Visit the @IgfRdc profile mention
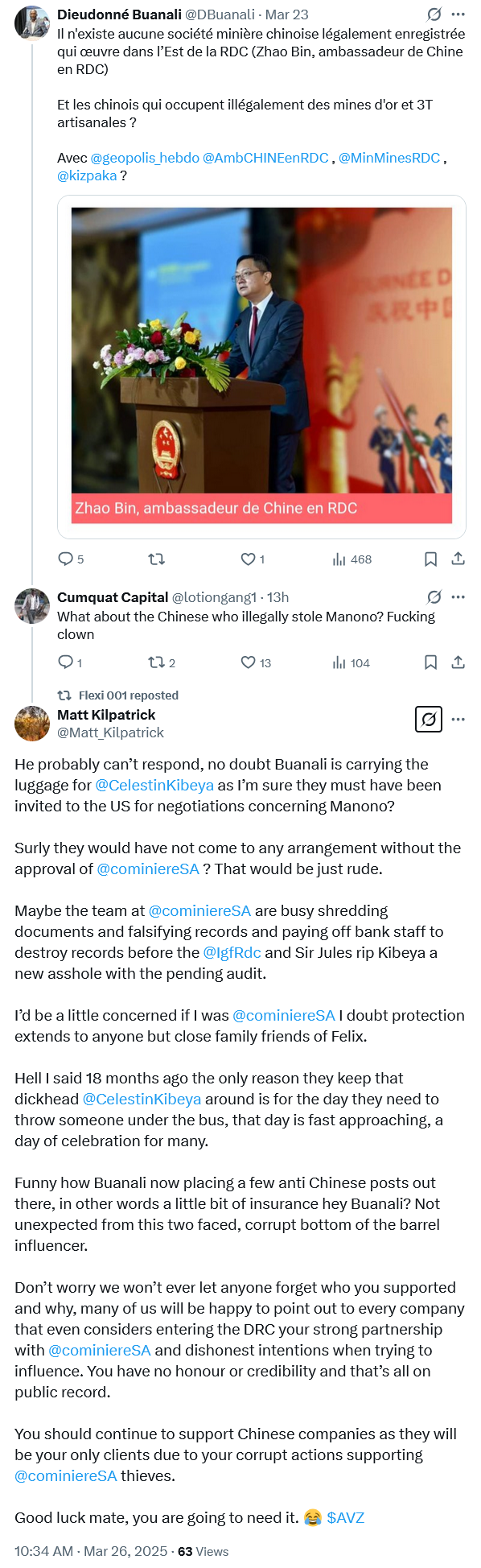Viewport: 481px width, 1568px height. (x=232, y=952)
